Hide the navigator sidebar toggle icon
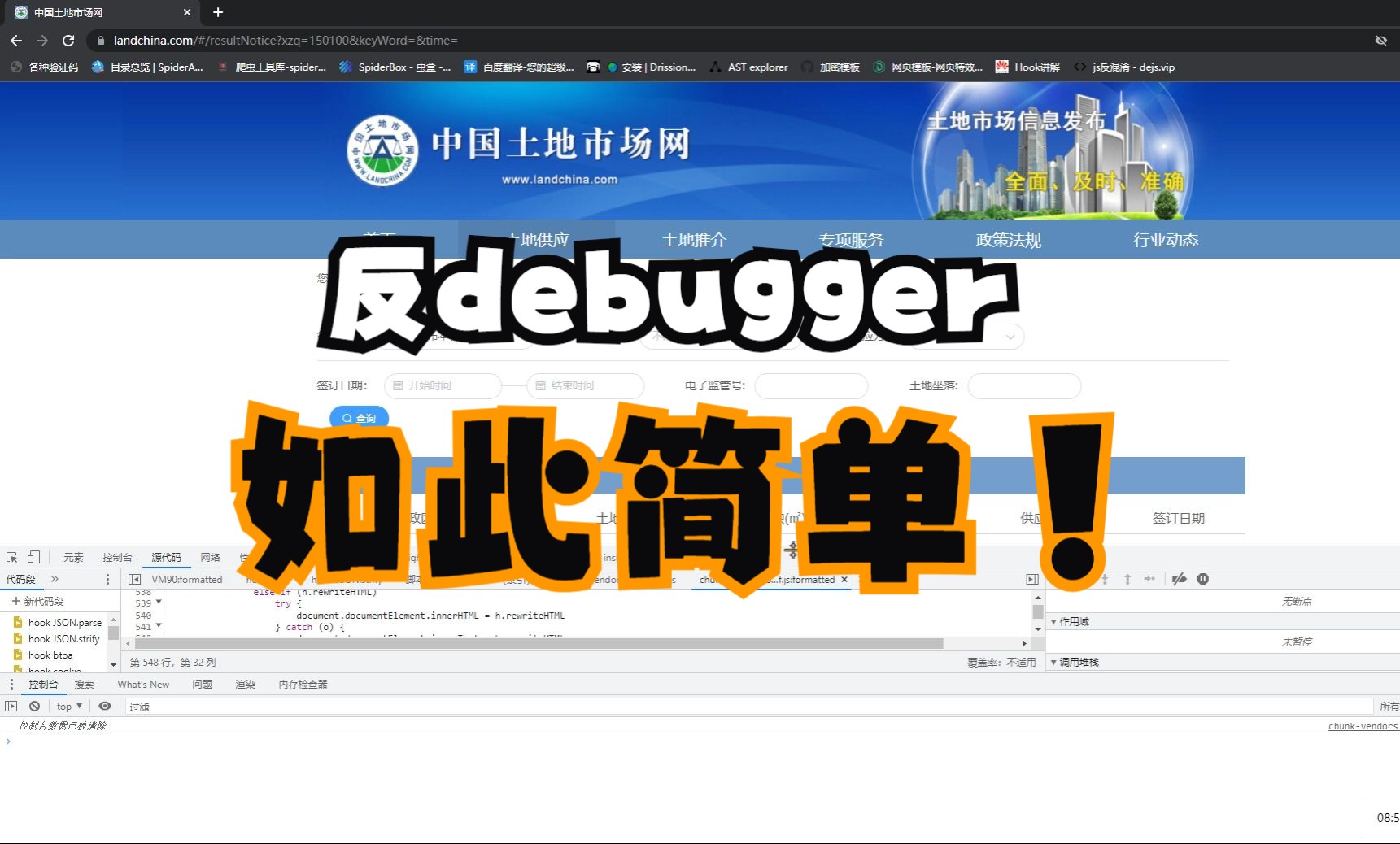 (135, 579)
